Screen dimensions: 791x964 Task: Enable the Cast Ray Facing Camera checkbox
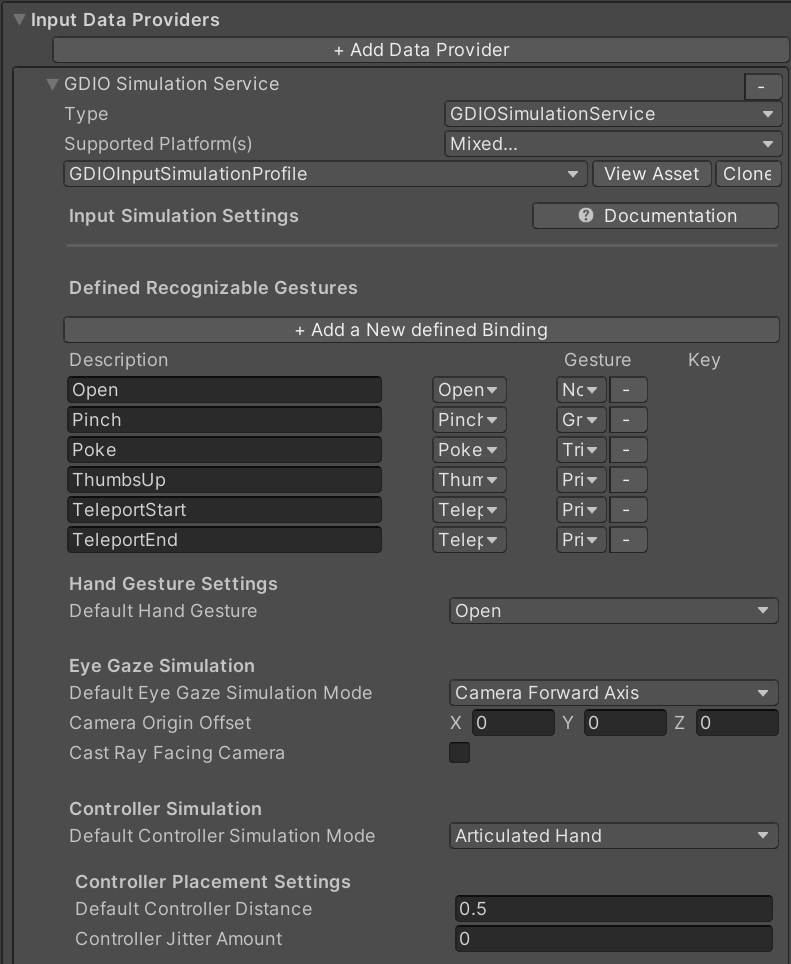pyautogui.click(x=460, y=753)
